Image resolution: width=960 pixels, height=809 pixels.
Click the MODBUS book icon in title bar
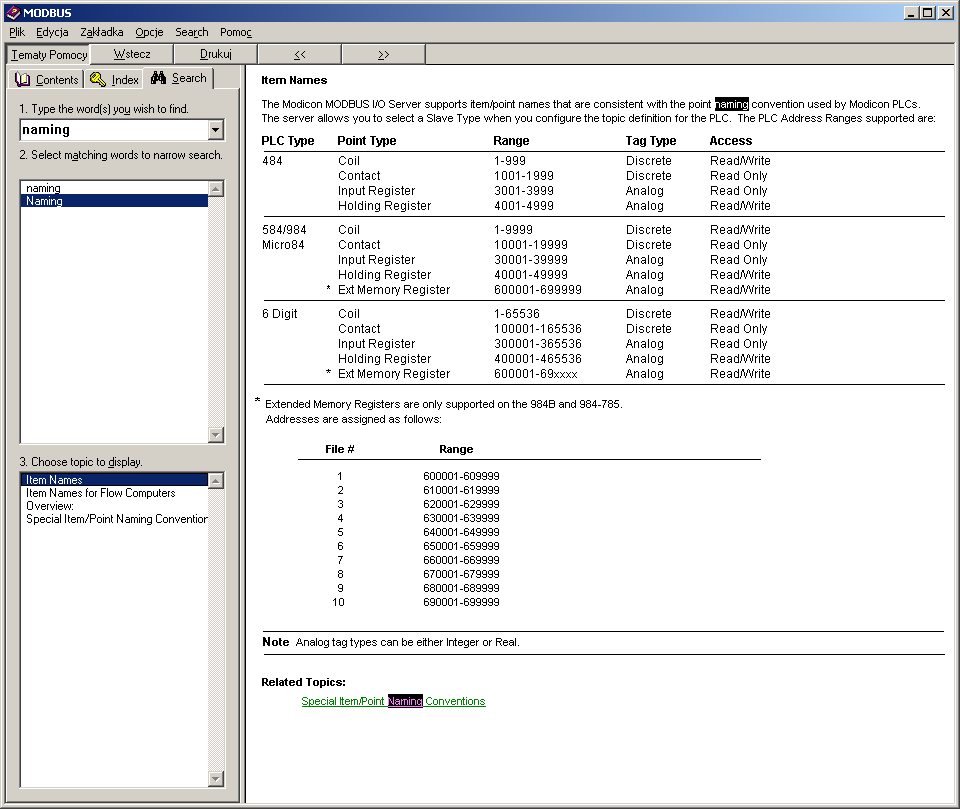(x=13, y=12)
